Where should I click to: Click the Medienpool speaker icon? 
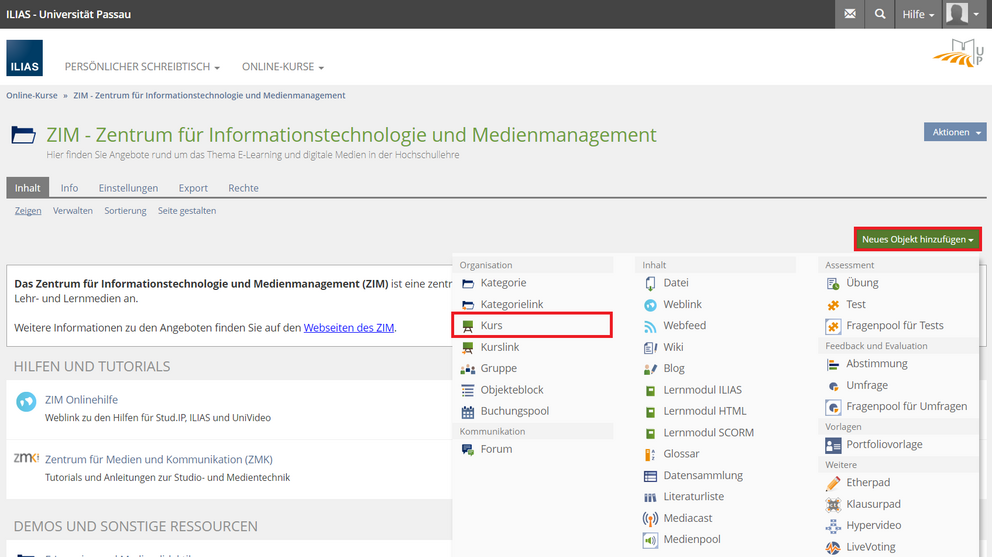[x=650, y=540]
